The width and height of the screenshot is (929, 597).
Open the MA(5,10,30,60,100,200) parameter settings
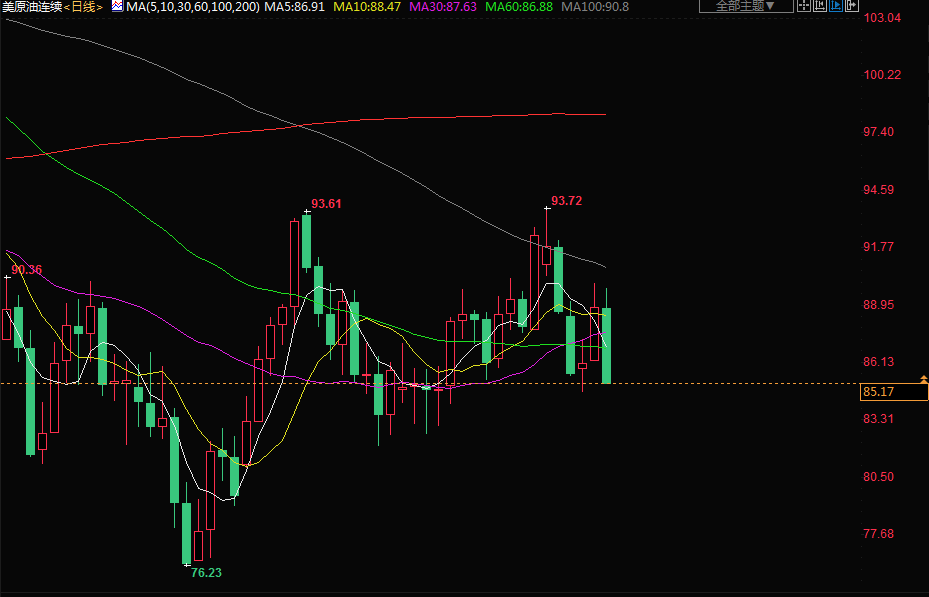(193, 7)
